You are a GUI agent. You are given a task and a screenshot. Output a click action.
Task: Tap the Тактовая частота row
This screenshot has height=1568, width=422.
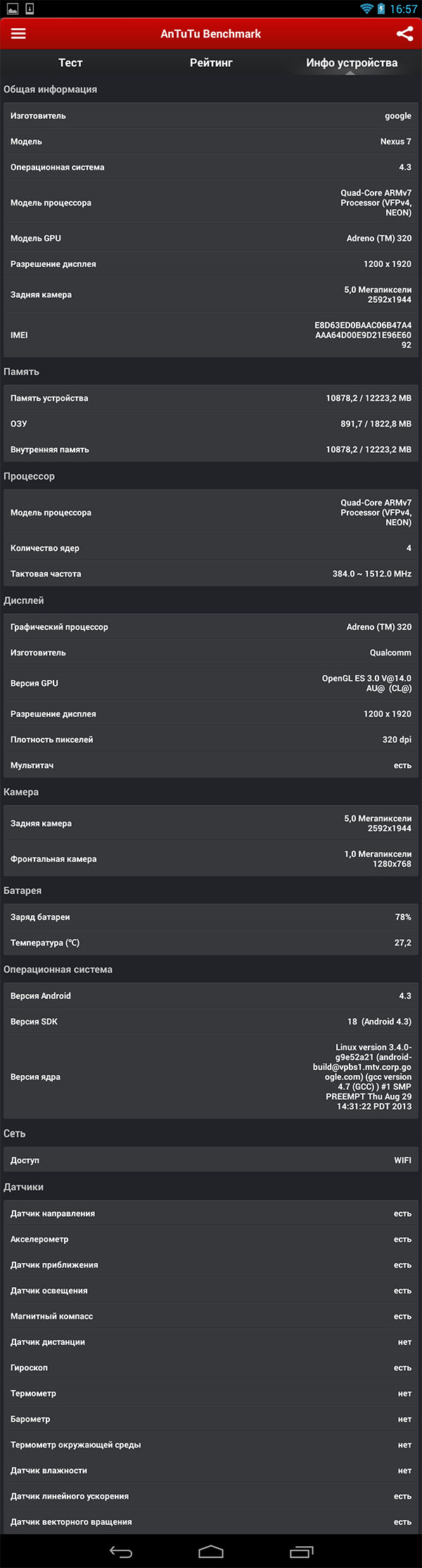click(x=211, y=574)
